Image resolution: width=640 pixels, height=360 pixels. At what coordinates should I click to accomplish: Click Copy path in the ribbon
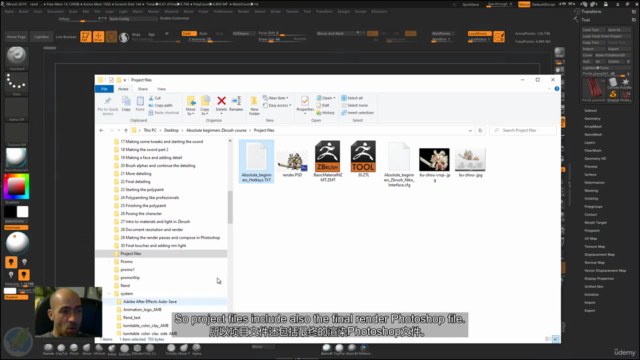point(160,105)
